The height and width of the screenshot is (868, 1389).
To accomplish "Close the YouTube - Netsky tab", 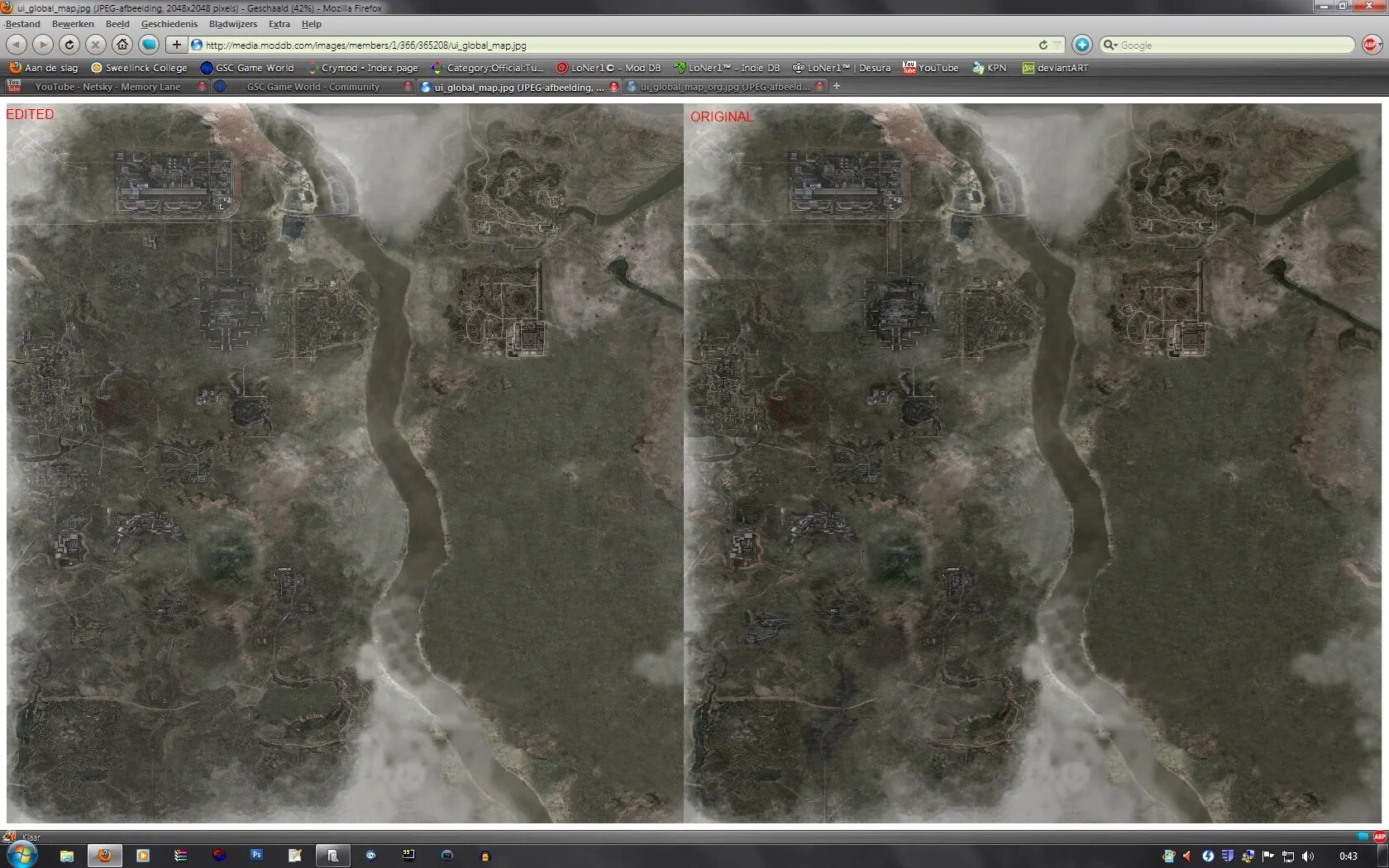I will click(201, 87).
